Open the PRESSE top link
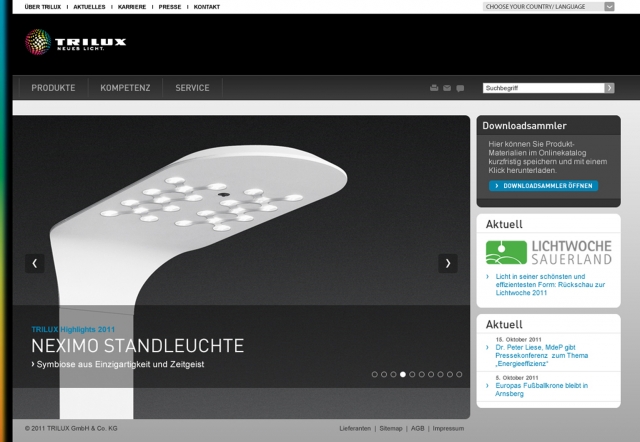 (x=170, y=7)
